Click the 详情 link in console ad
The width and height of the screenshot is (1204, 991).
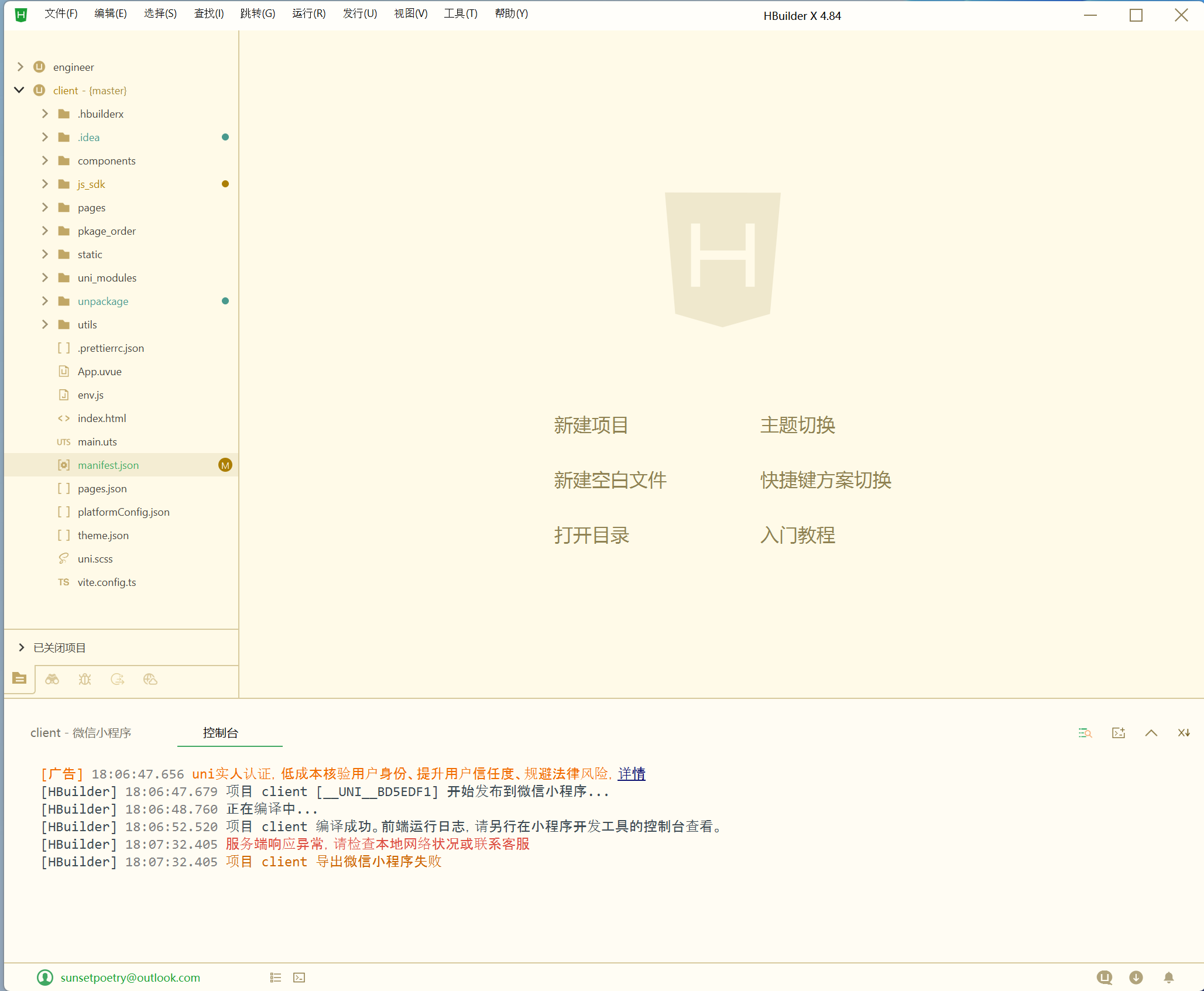coord(632,774)
